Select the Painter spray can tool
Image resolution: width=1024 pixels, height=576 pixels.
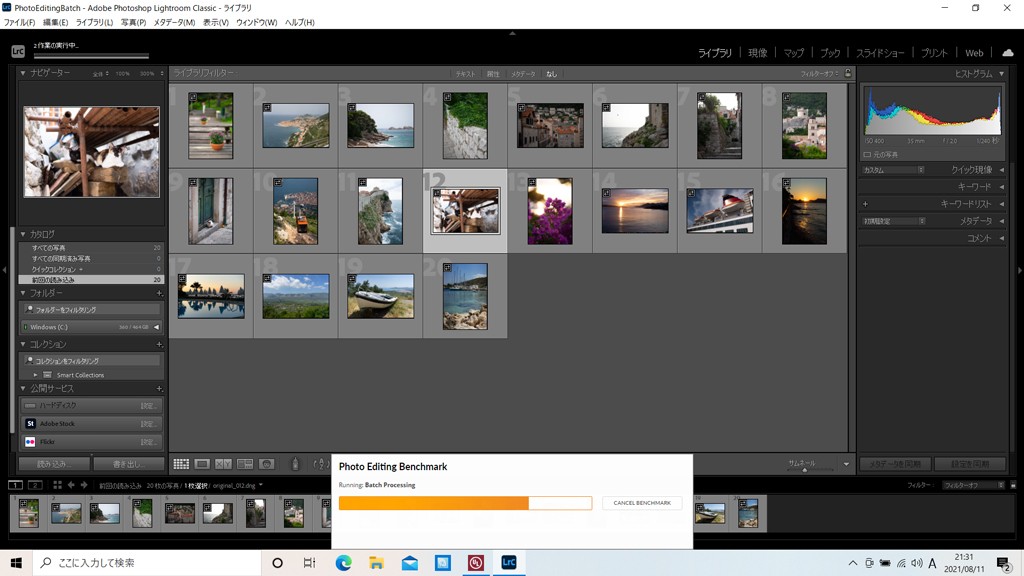[295, 464]
